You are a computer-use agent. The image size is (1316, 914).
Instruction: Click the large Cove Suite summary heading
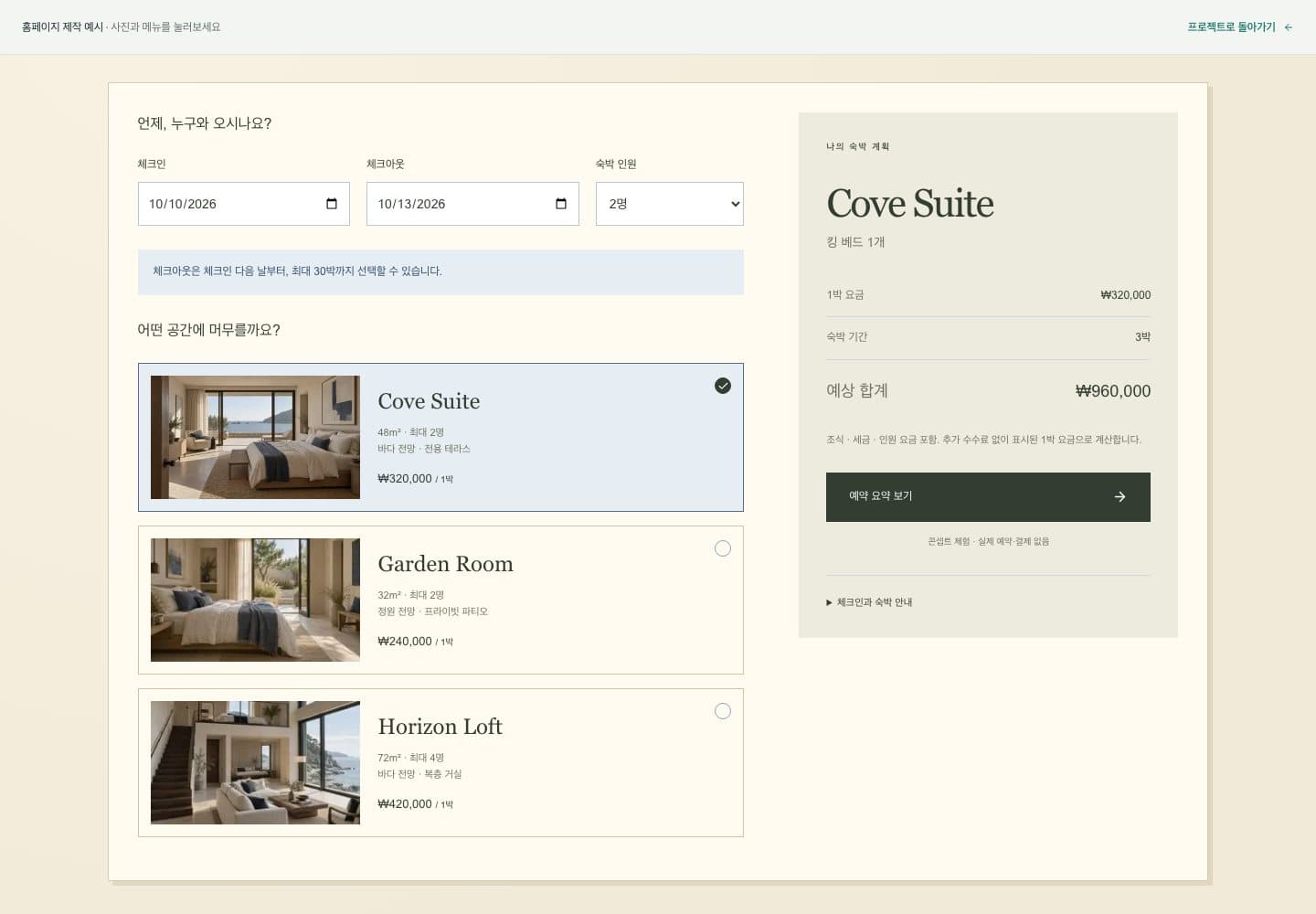coord(910,203)
